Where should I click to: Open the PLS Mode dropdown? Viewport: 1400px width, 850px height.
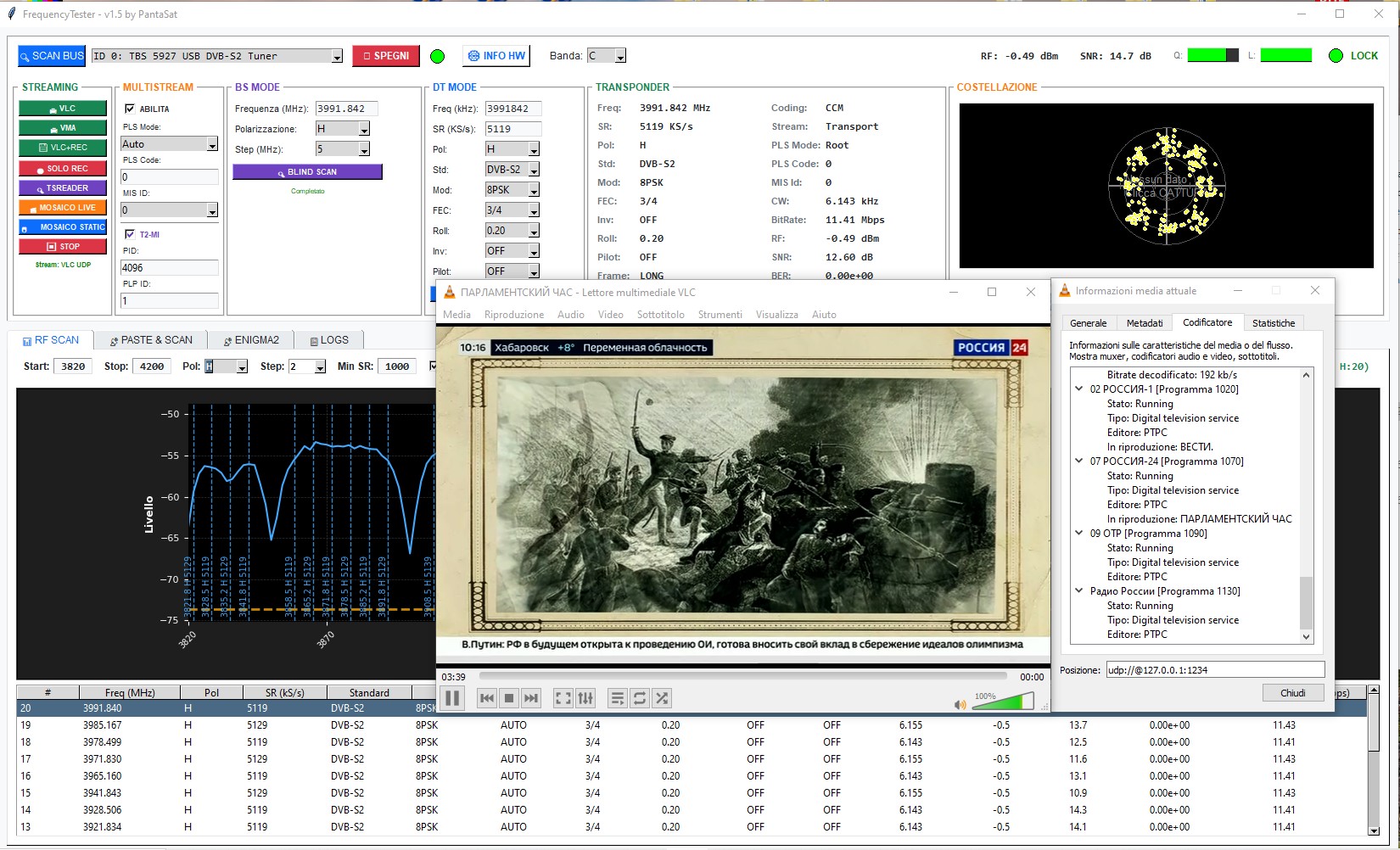[212, 145]
